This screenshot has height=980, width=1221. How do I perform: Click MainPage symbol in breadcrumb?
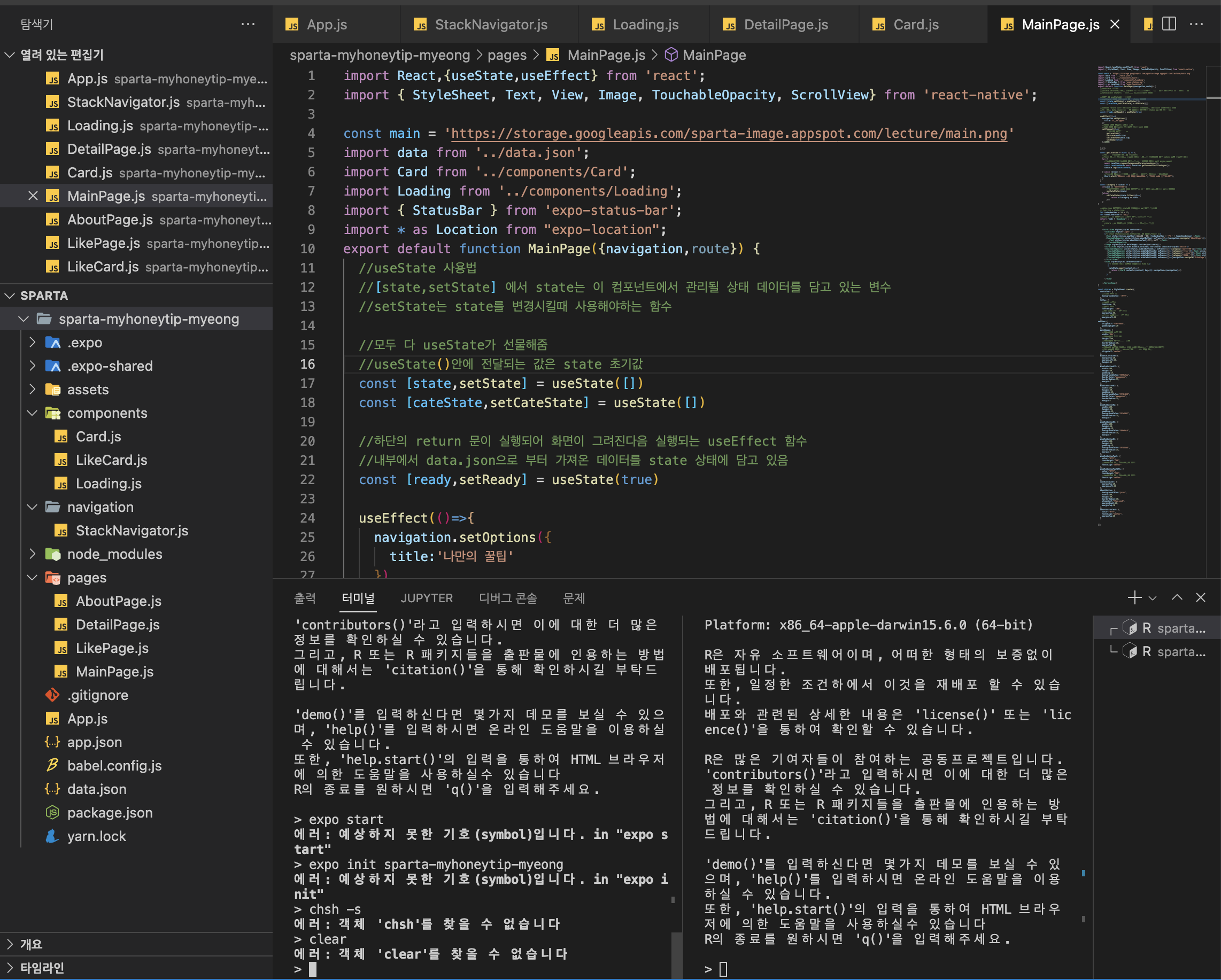coord(705,55)
